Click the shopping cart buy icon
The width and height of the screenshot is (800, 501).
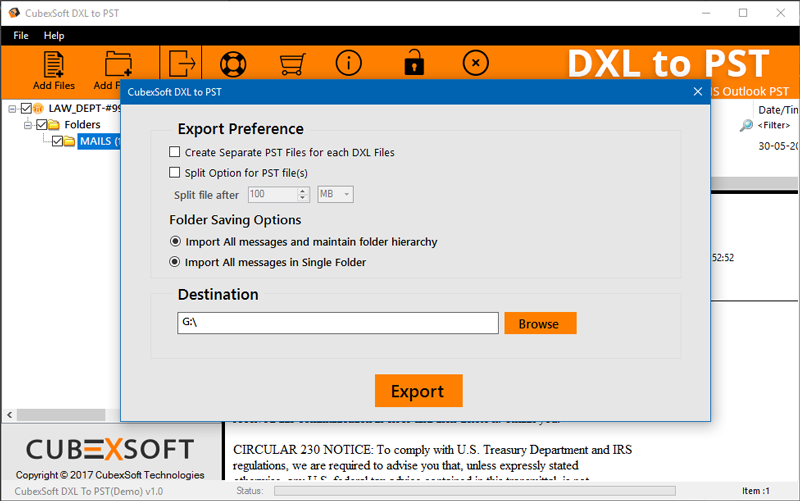click(292, 64)
